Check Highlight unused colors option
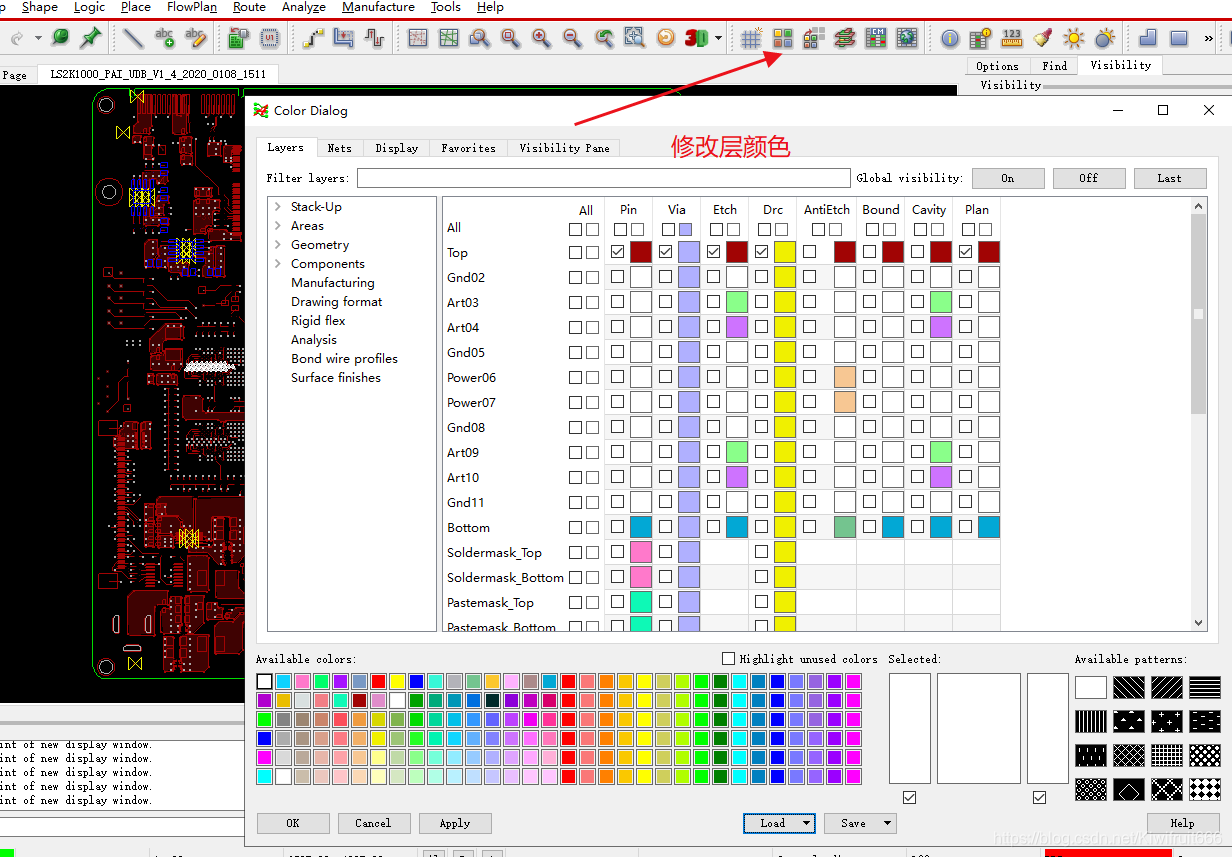 [728, 659]
